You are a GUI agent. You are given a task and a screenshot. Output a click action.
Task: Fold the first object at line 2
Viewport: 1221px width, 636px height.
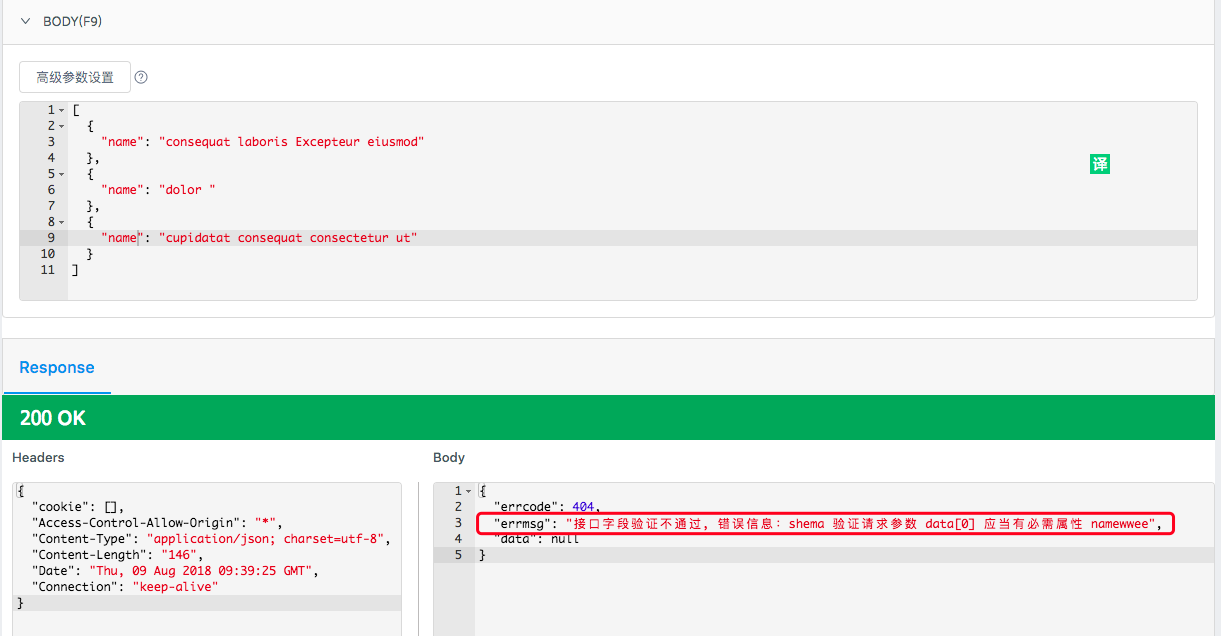tap(62, 126)
